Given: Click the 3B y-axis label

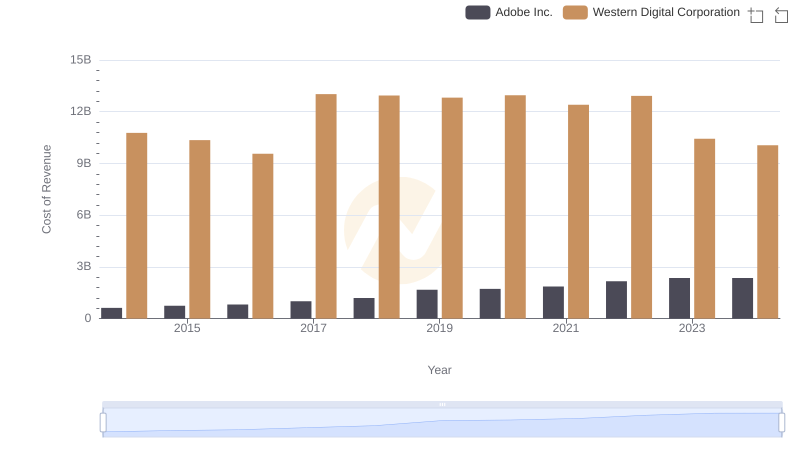Looking at the screenshot, I should (x=84, y=266).
